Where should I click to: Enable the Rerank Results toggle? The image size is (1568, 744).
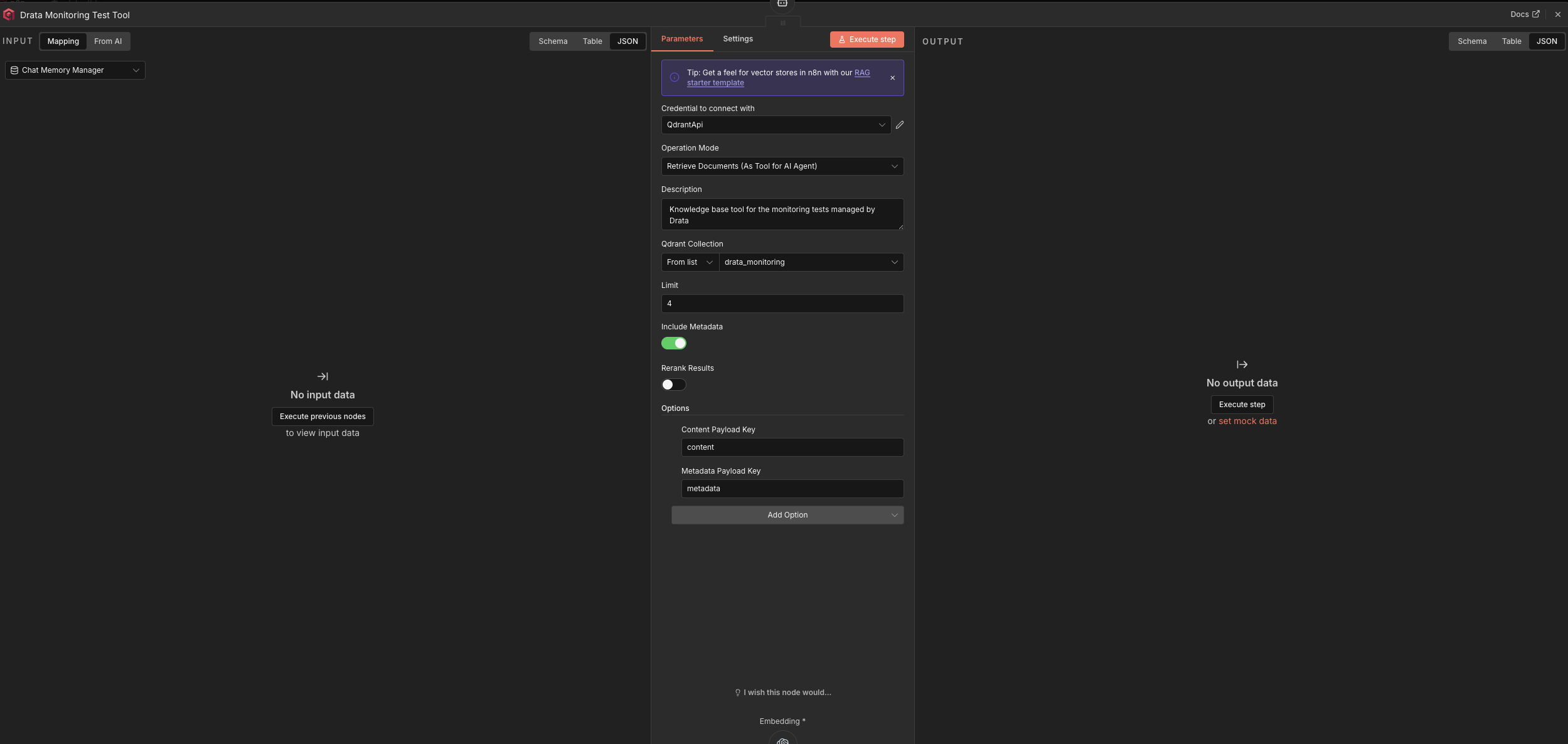(x=674, y=385)
